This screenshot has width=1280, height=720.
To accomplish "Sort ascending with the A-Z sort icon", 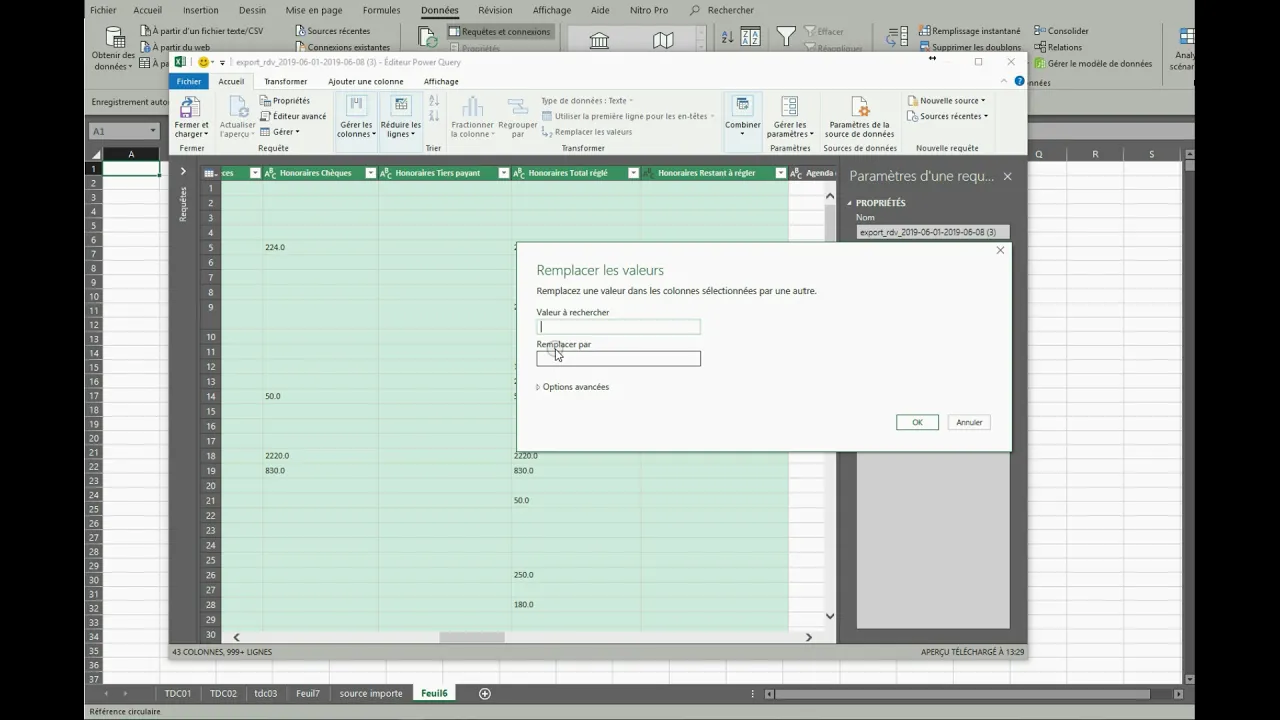I will pos(434,100).
